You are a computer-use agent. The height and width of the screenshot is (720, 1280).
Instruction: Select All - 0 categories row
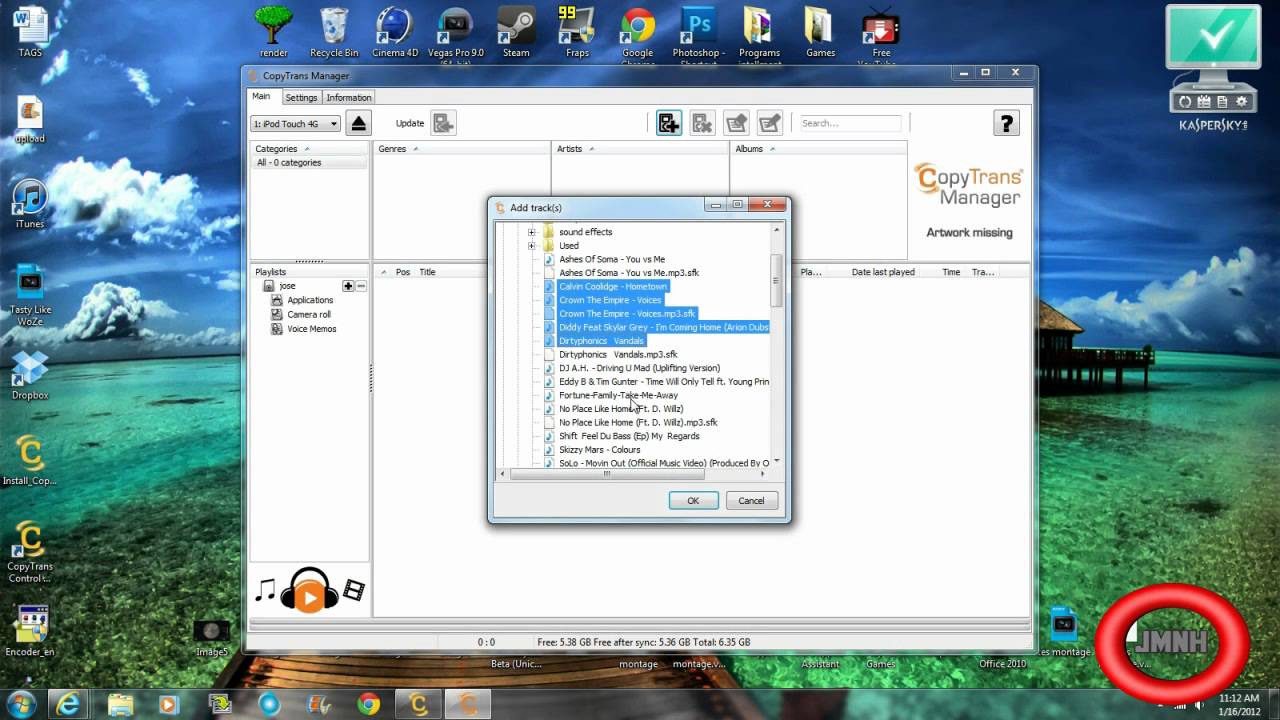[x=310, y=163]
